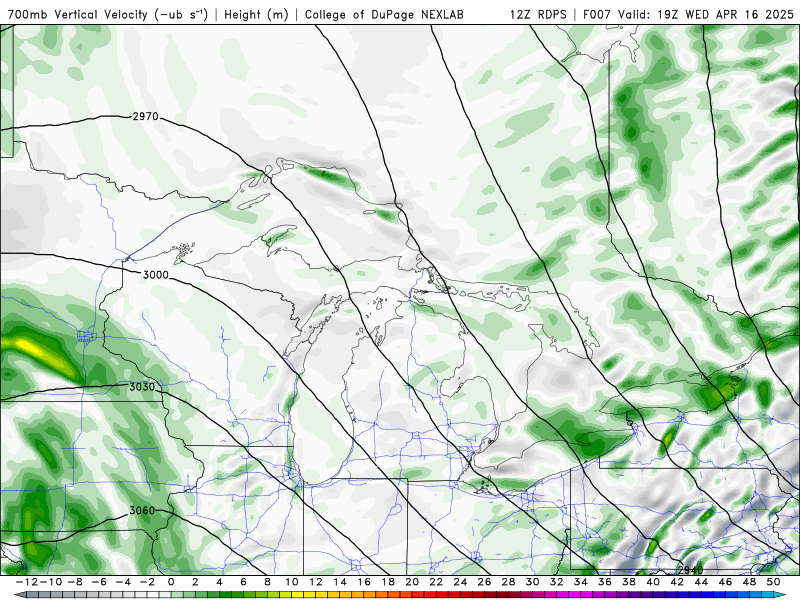Viewport: 800px width, 600px height.
Task: Click 'Valid: 19Z WED APR 16 2025' text
Action: point(706,14)
